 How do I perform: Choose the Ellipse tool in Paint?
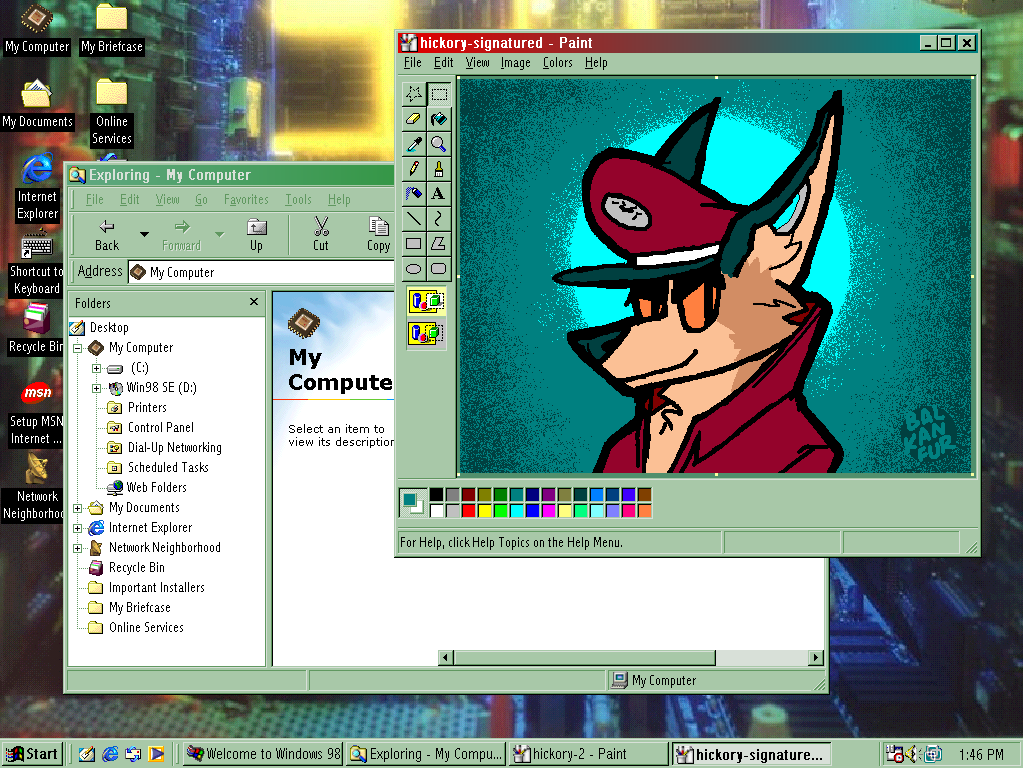pos(414,269)
